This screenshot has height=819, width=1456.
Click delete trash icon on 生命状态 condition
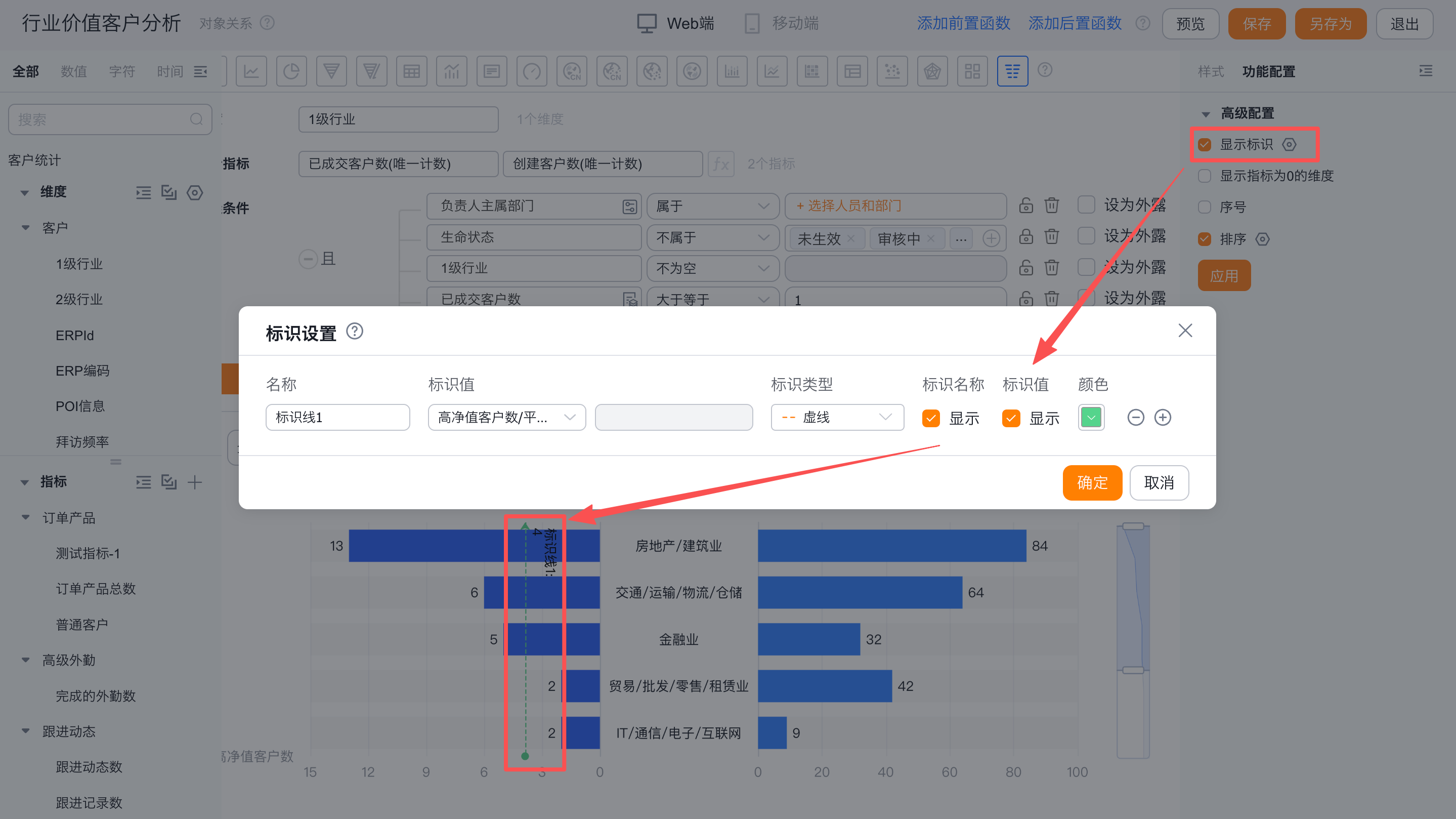pos(1051,237)
